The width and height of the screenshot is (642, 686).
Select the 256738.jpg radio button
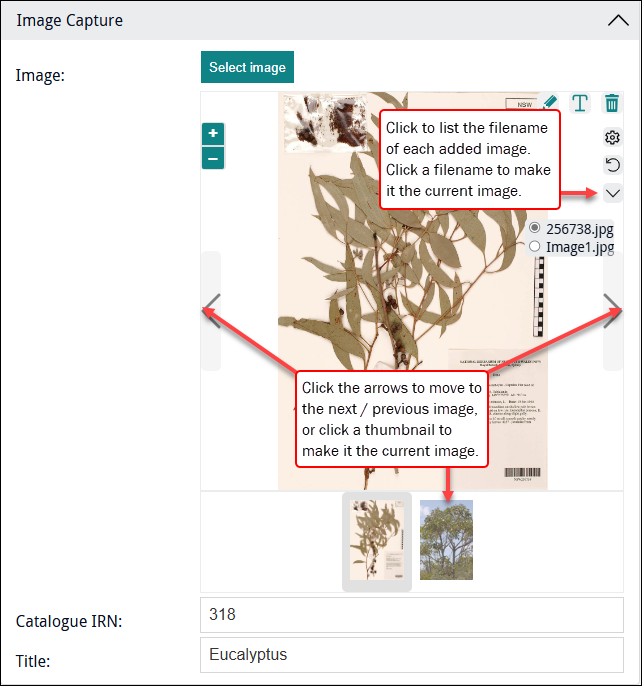point(535,228)
